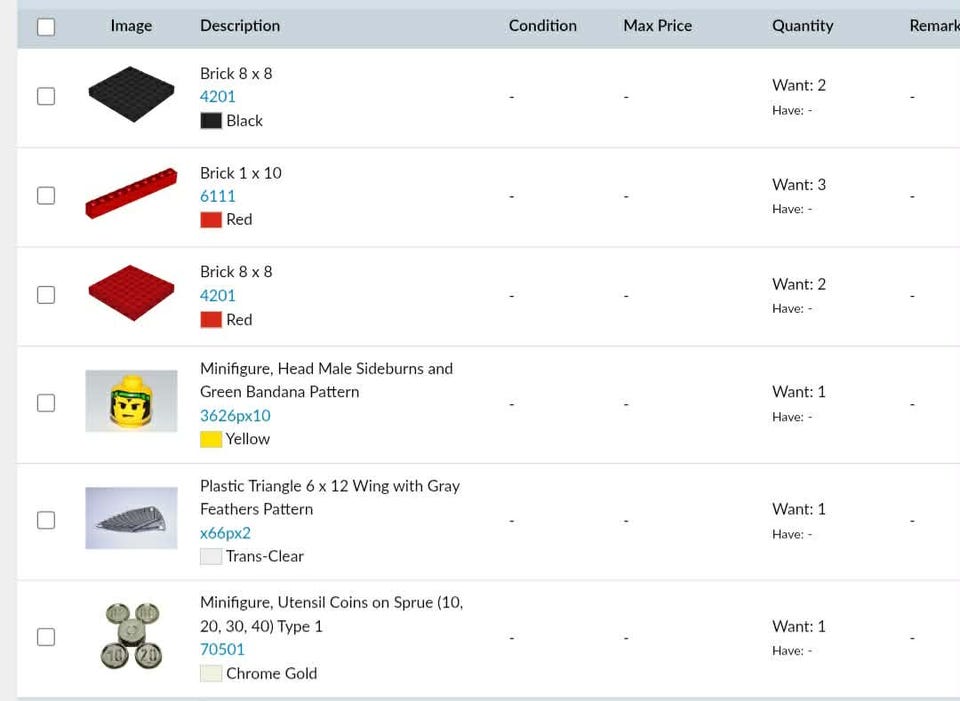This screenshot has width=960, height=701.
Task: Click the Black color swatch
Action: tap(211, 121)
